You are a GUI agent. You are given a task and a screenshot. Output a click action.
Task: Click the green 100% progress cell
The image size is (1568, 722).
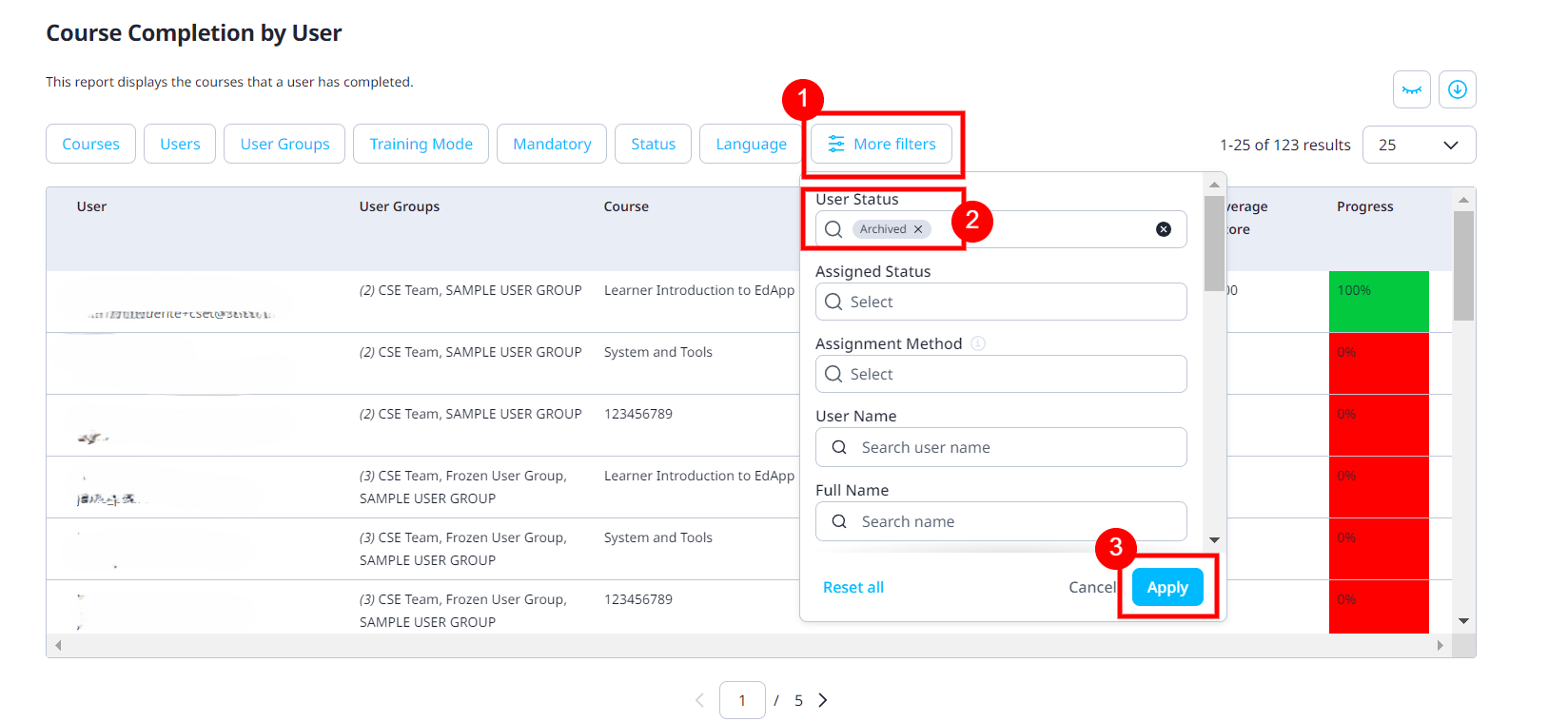pyautogui.click(x=1379, y=302)
